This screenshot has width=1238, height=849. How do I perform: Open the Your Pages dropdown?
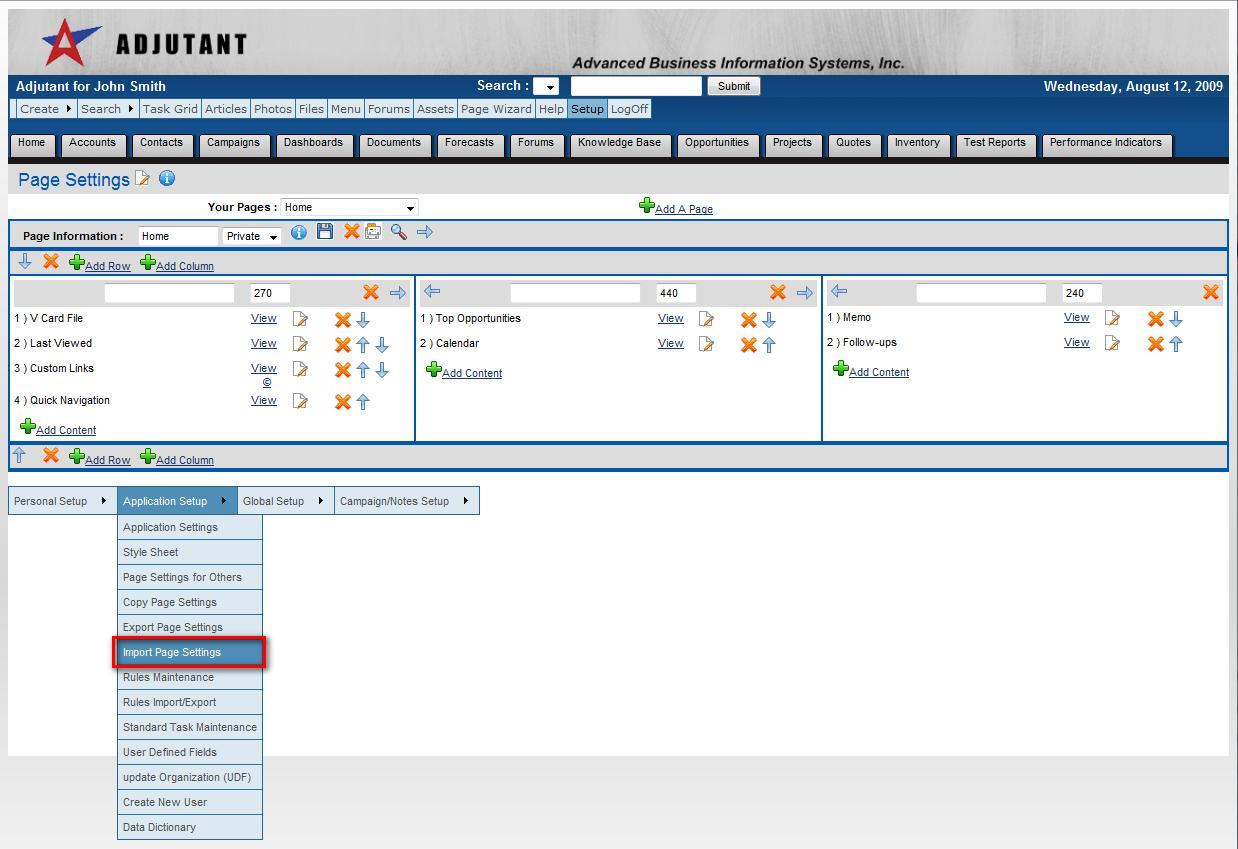click(349, 208)
